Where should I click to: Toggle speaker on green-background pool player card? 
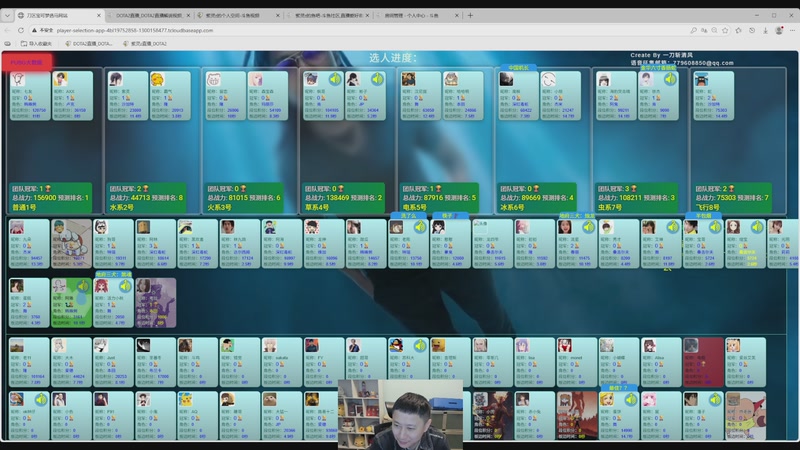[x=83, y=286]
